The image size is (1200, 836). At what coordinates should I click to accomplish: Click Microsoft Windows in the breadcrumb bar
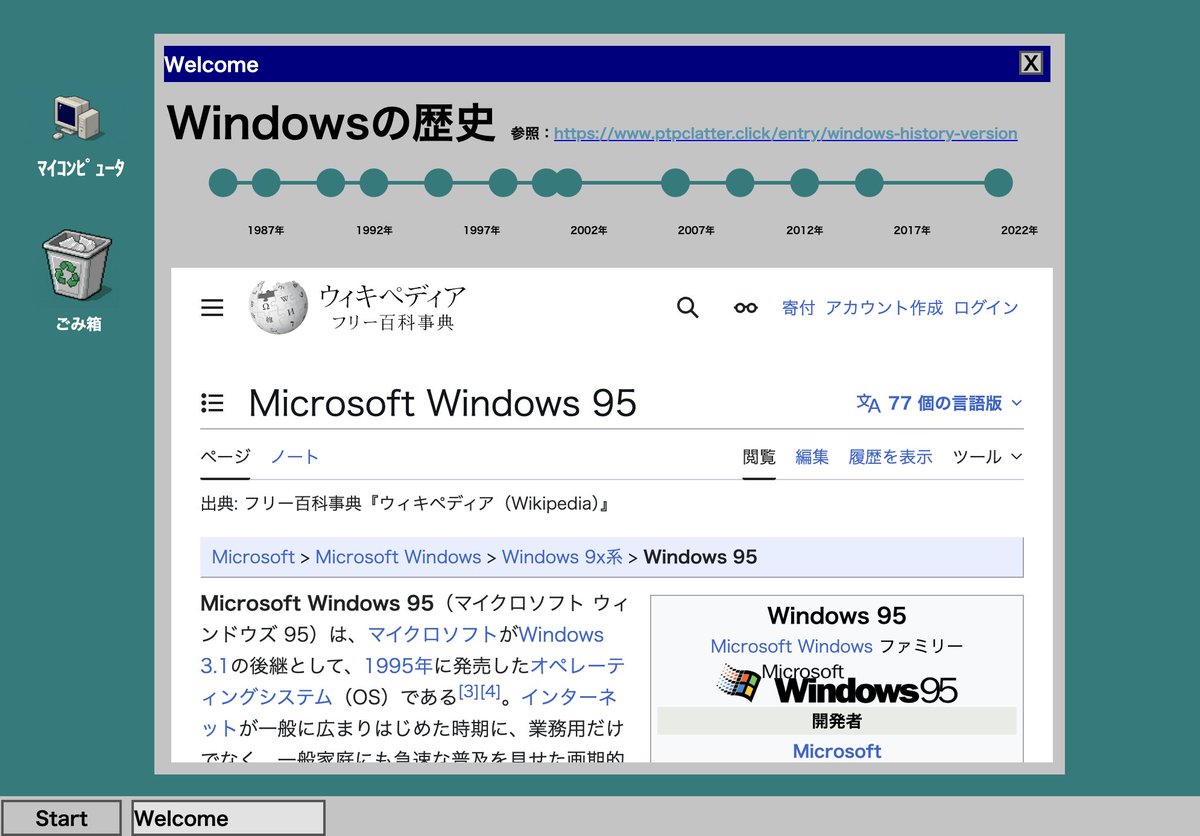[398, 557]
